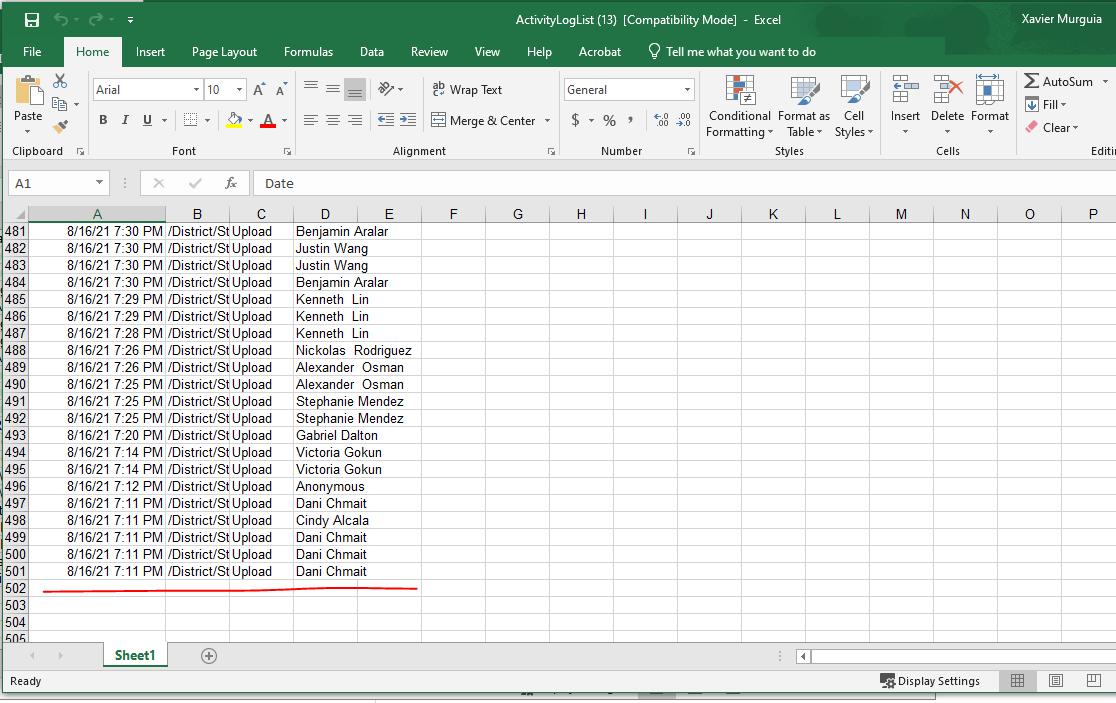1116x703 pixels.
Task: Click Merge & Center button
Action: click(483, 120)
